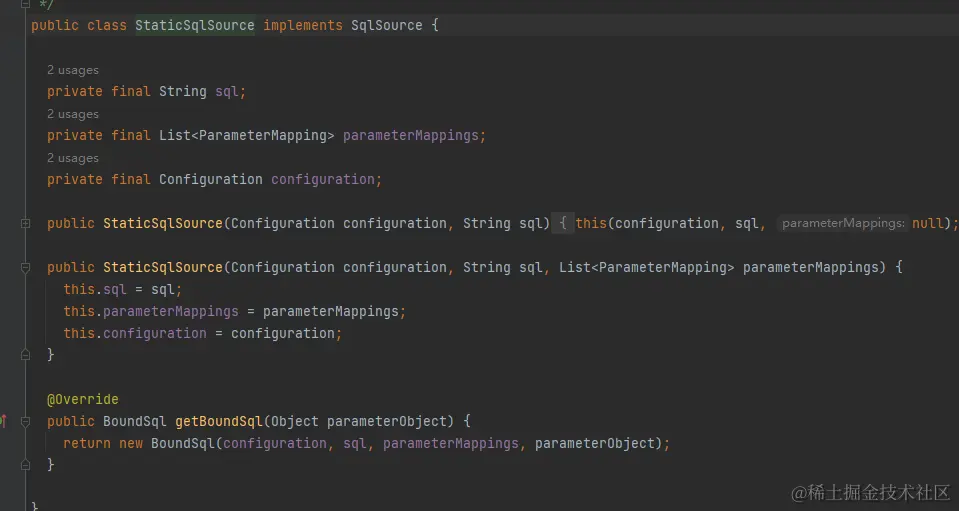Click the parameterObject argument in new BoundSql call

(594, 444)
